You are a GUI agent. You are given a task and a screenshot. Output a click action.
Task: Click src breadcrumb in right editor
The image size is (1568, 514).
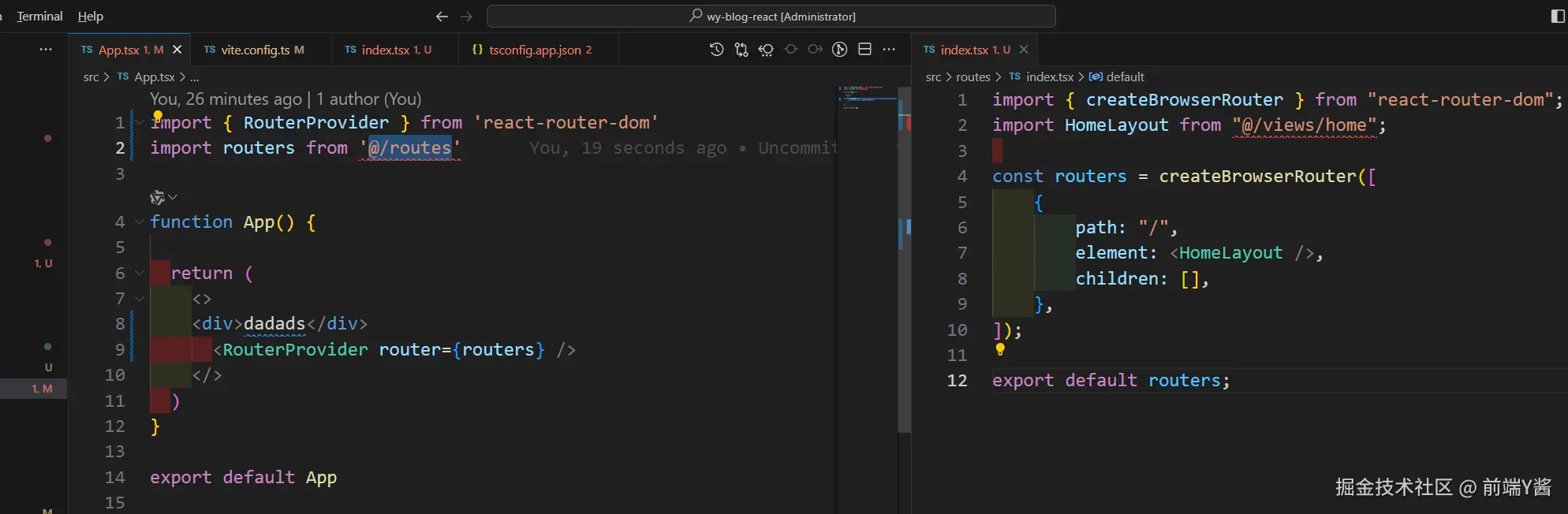click(933, 77)
